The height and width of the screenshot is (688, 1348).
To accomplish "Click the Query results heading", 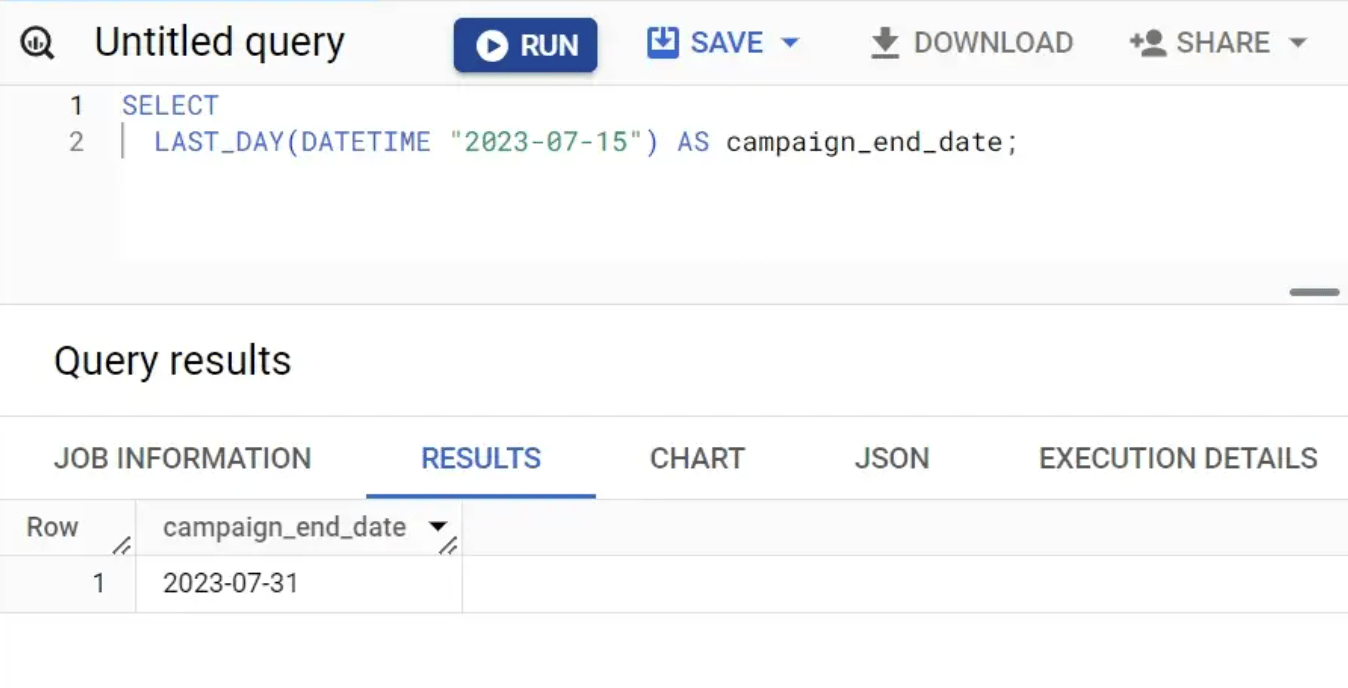I will pyautogui.click(x=172, y=361).
